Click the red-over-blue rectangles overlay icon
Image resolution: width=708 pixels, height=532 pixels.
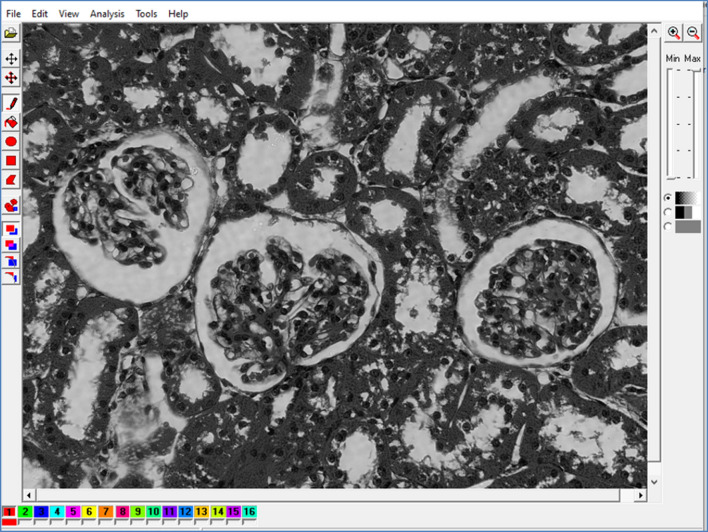11,230
